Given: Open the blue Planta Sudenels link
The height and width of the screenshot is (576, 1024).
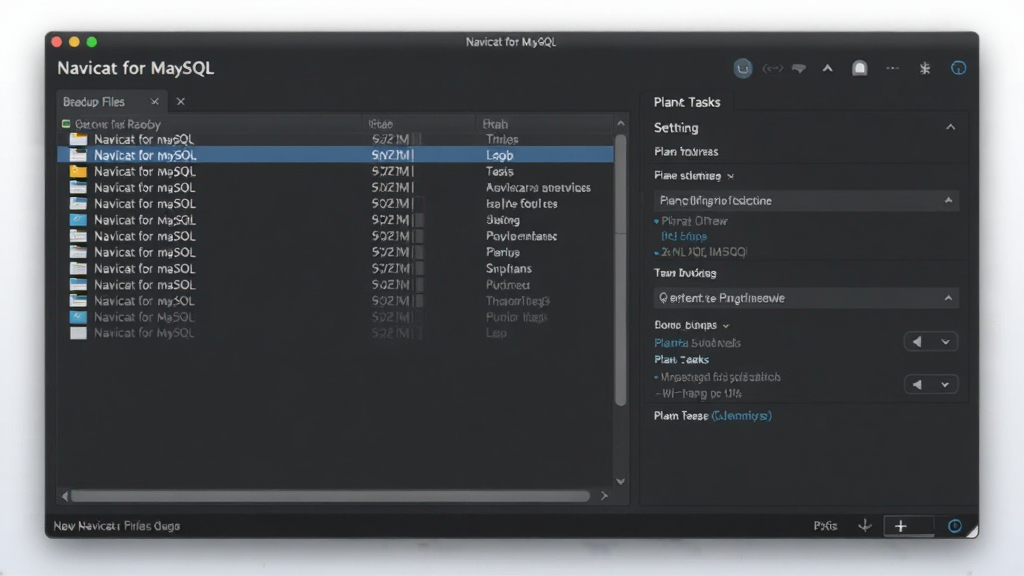Looking at the screenshot, I should click(x=697, y=342).
